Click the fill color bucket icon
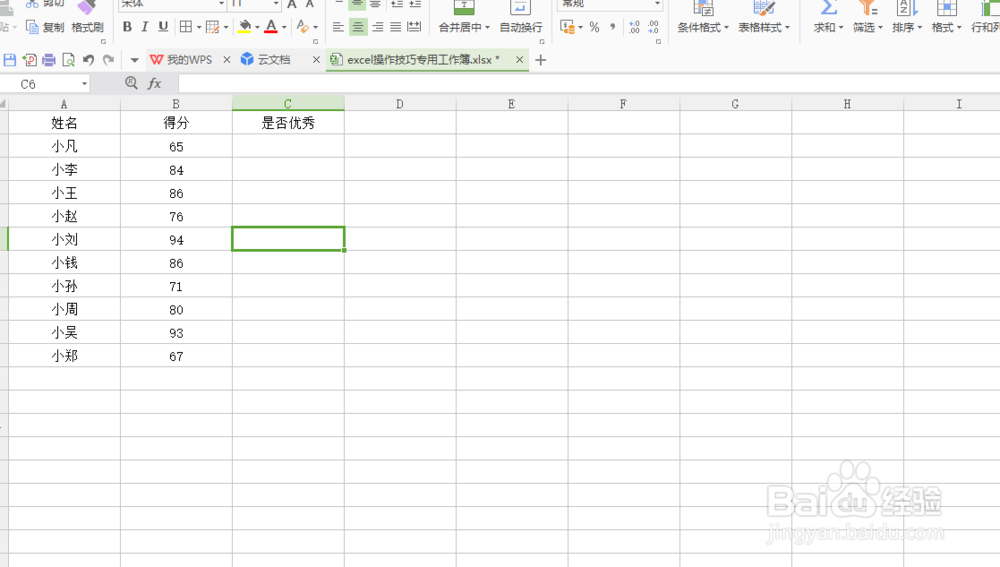This screenshot has height=567, width=1000. click(x=244, y=27)
